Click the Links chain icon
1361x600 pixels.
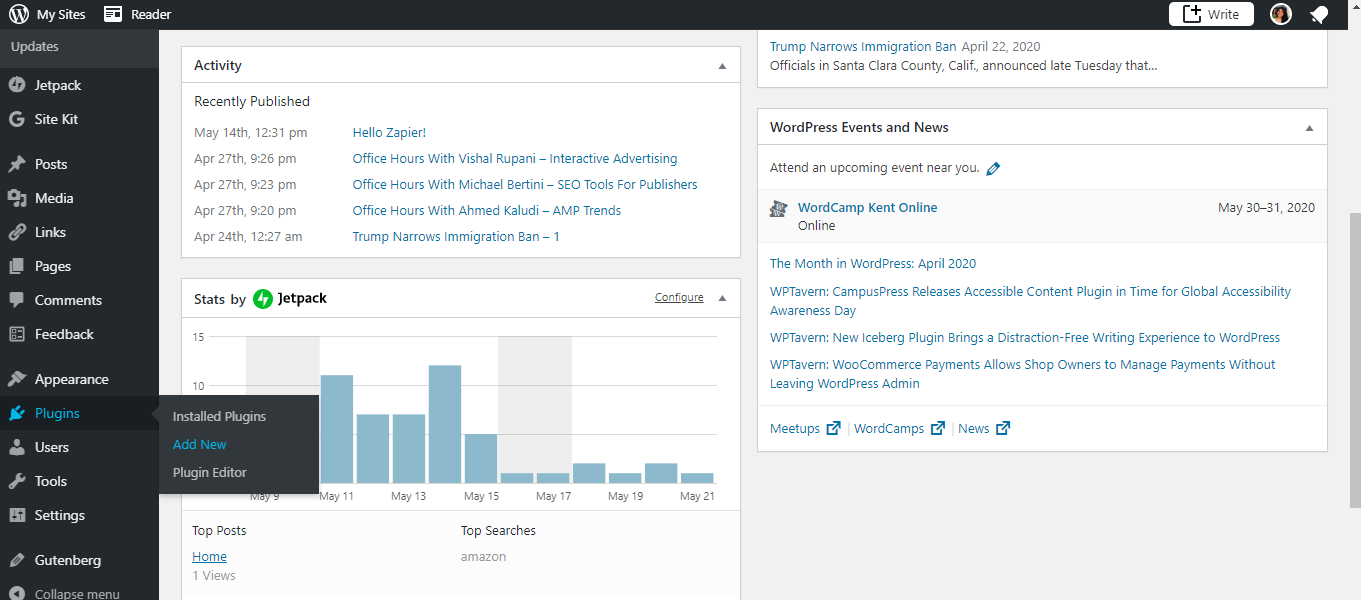17,232
